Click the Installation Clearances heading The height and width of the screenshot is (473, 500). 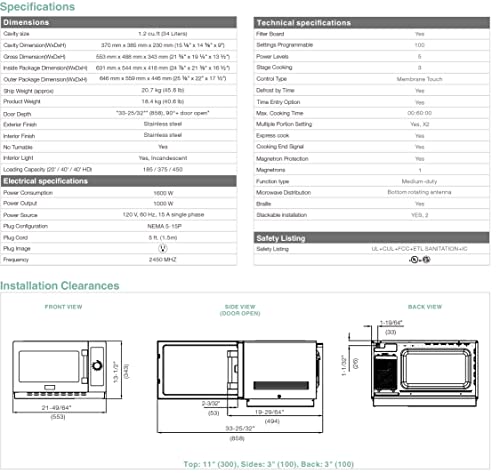[x=60, y=286]
